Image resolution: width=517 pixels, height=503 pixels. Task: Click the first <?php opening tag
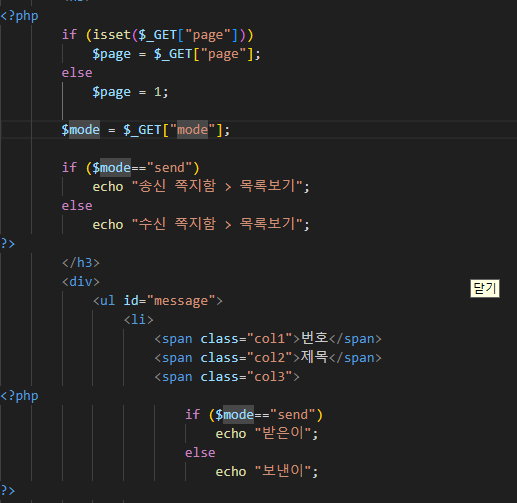(19, 16)
